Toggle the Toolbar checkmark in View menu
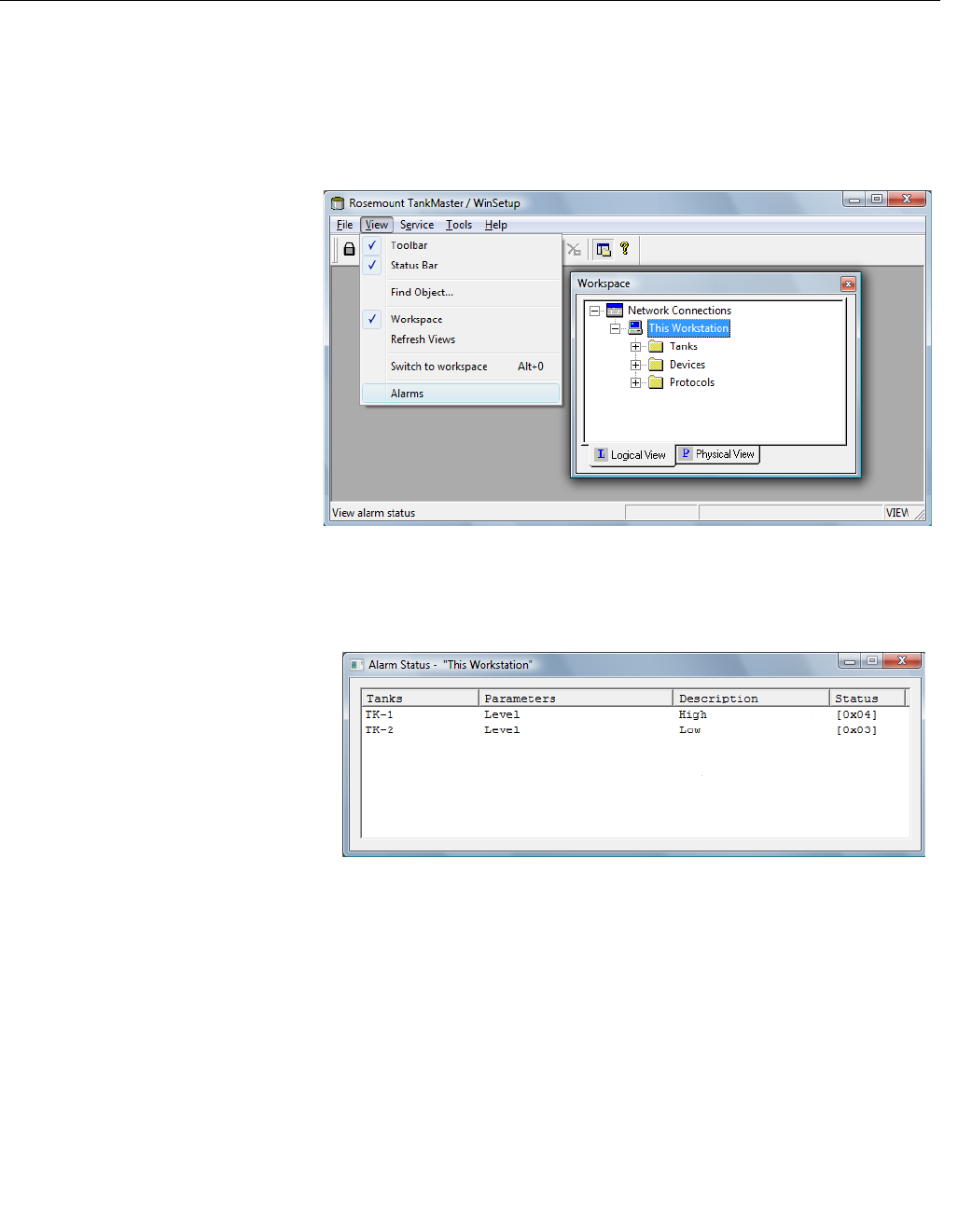The height and width of the screenshot is (1232, 958). [x=372, y=245]
